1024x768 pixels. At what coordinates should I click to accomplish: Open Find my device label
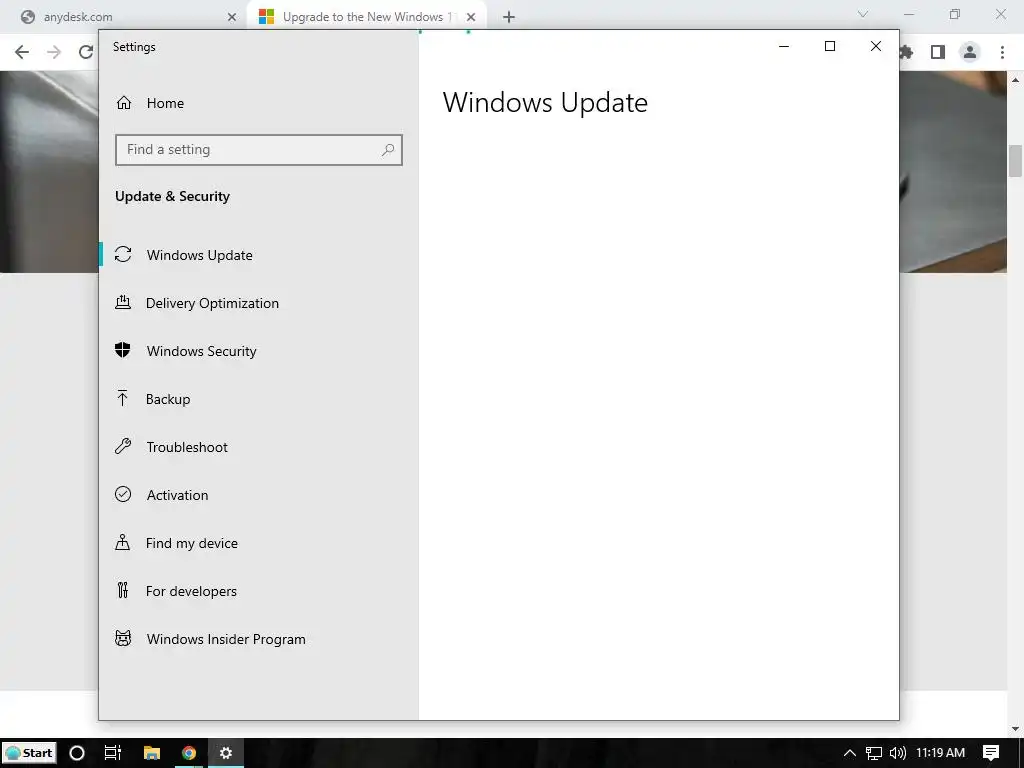(x=192, y=543)
